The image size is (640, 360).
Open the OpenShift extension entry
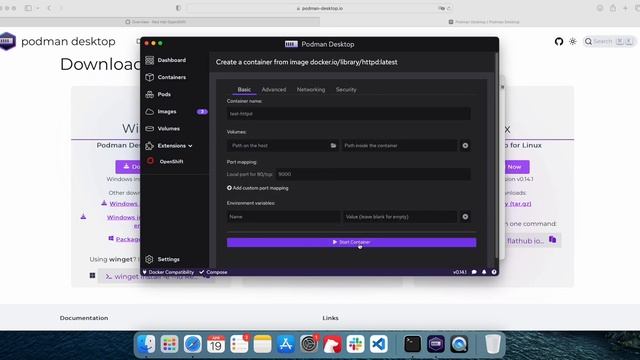tap(166, 161)
